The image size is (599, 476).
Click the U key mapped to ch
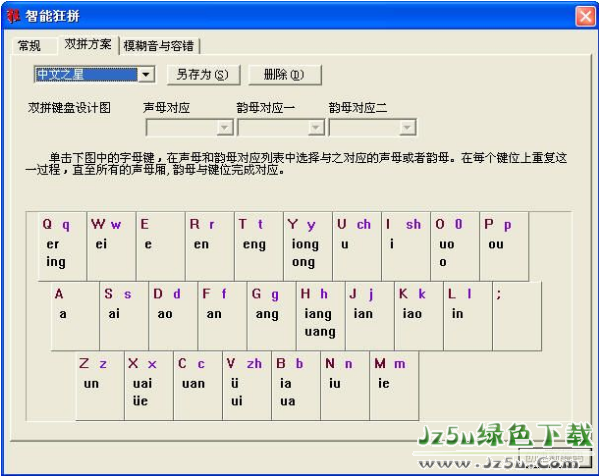357,246
